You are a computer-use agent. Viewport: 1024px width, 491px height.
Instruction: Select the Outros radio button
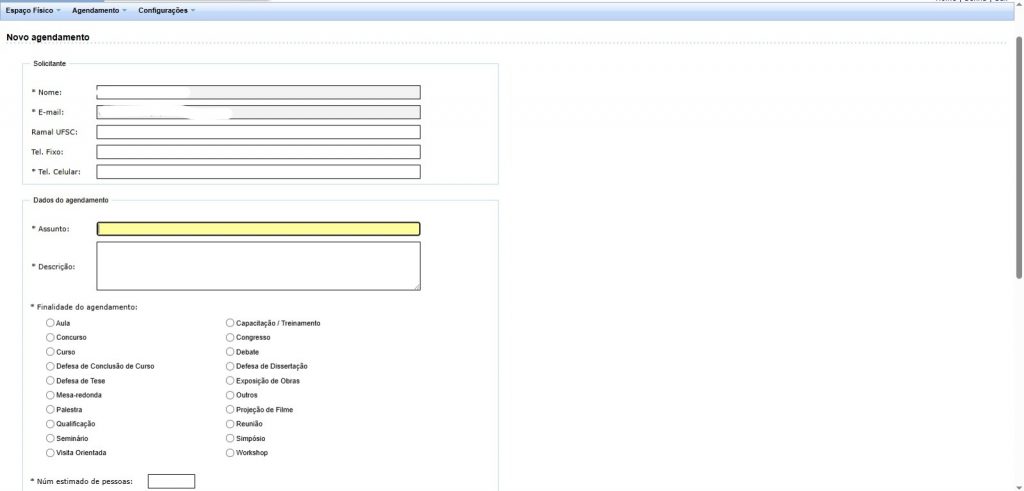coord(230,395)
